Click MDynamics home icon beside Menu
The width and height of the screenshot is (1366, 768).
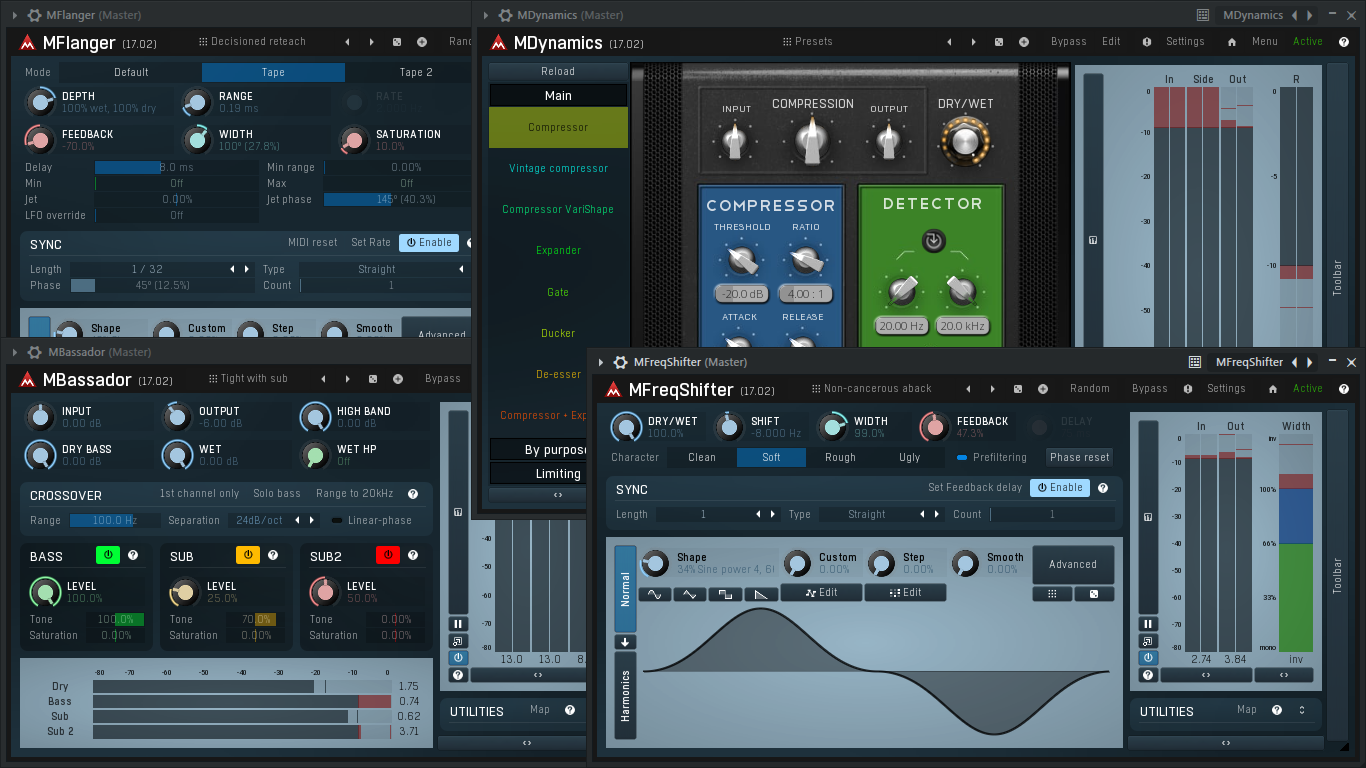pos(1232,42)
